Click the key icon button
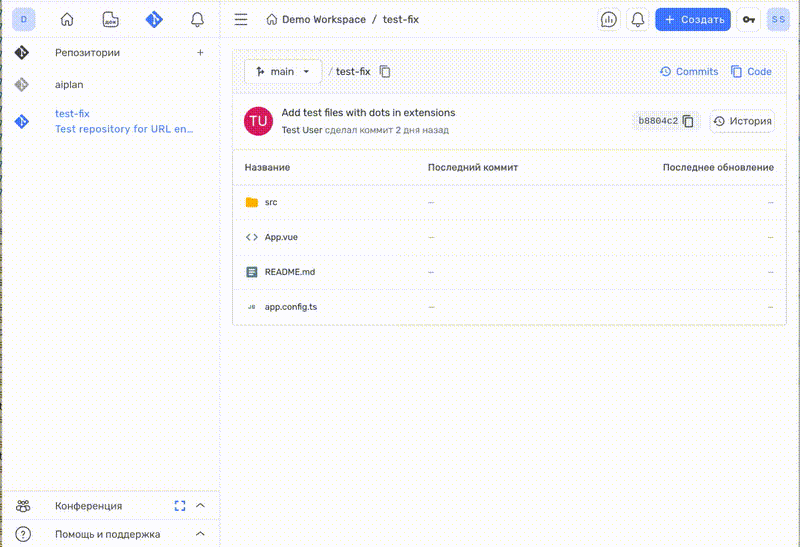The width and height of the screenshot is (800, 547). tap(748, 19)
